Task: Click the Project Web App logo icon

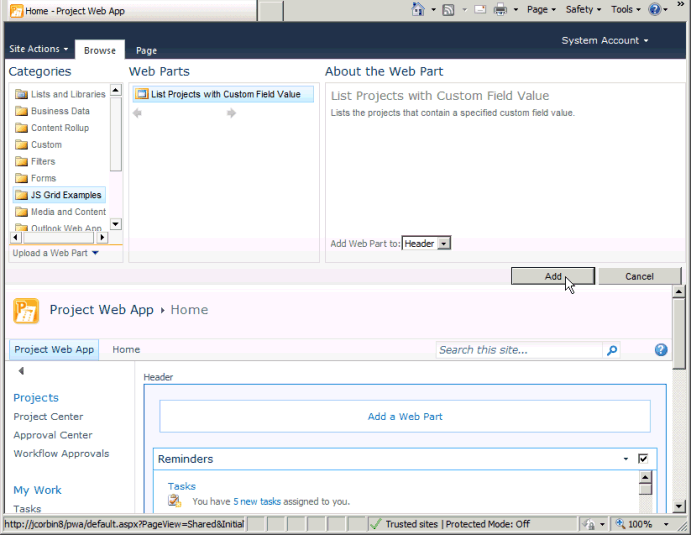Action: point(26,310)
